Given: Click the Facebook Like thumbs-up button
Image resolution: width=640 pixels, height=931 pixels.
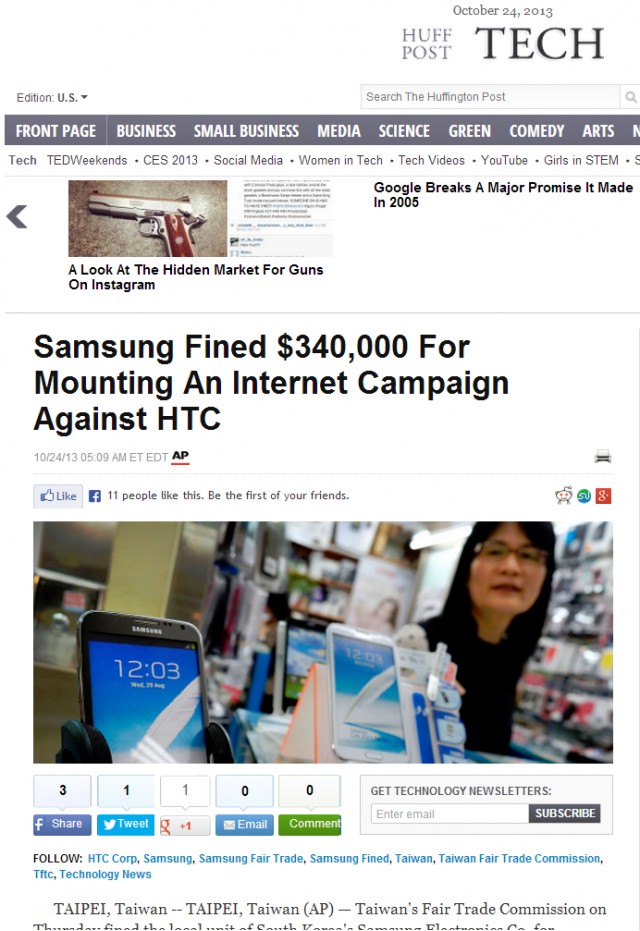Looking at the screenshot, I should (58, 496).
